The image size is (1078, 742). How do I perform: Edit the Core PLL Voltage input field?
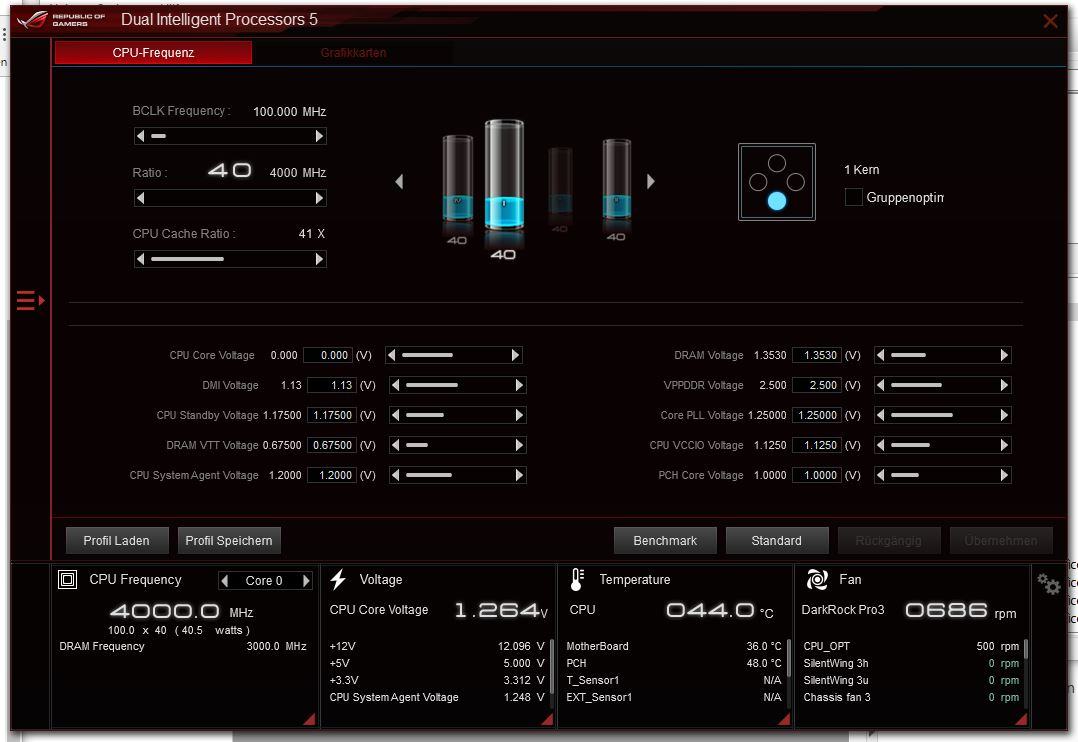(817, 415)
